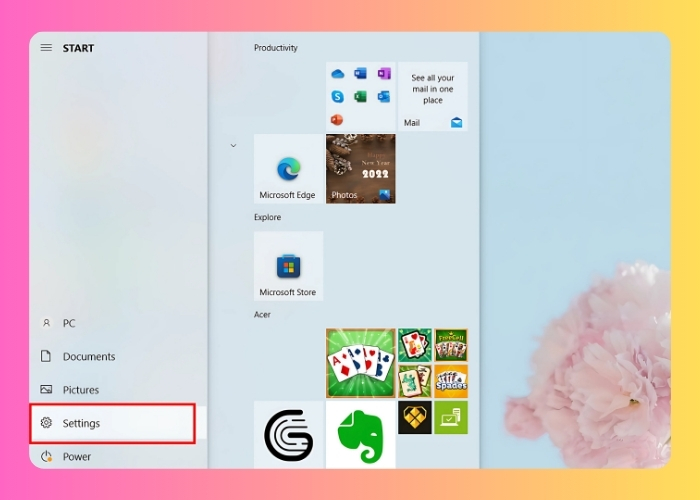
Task: Open Excel from the Office folder tile
Action: [x=360, y=97]
